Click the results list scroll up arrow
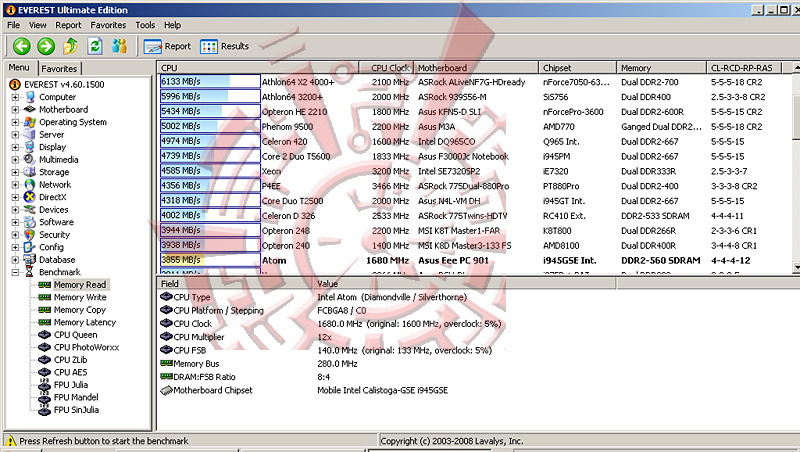Viewport: 800px width, 452px height. click(796, 68)
